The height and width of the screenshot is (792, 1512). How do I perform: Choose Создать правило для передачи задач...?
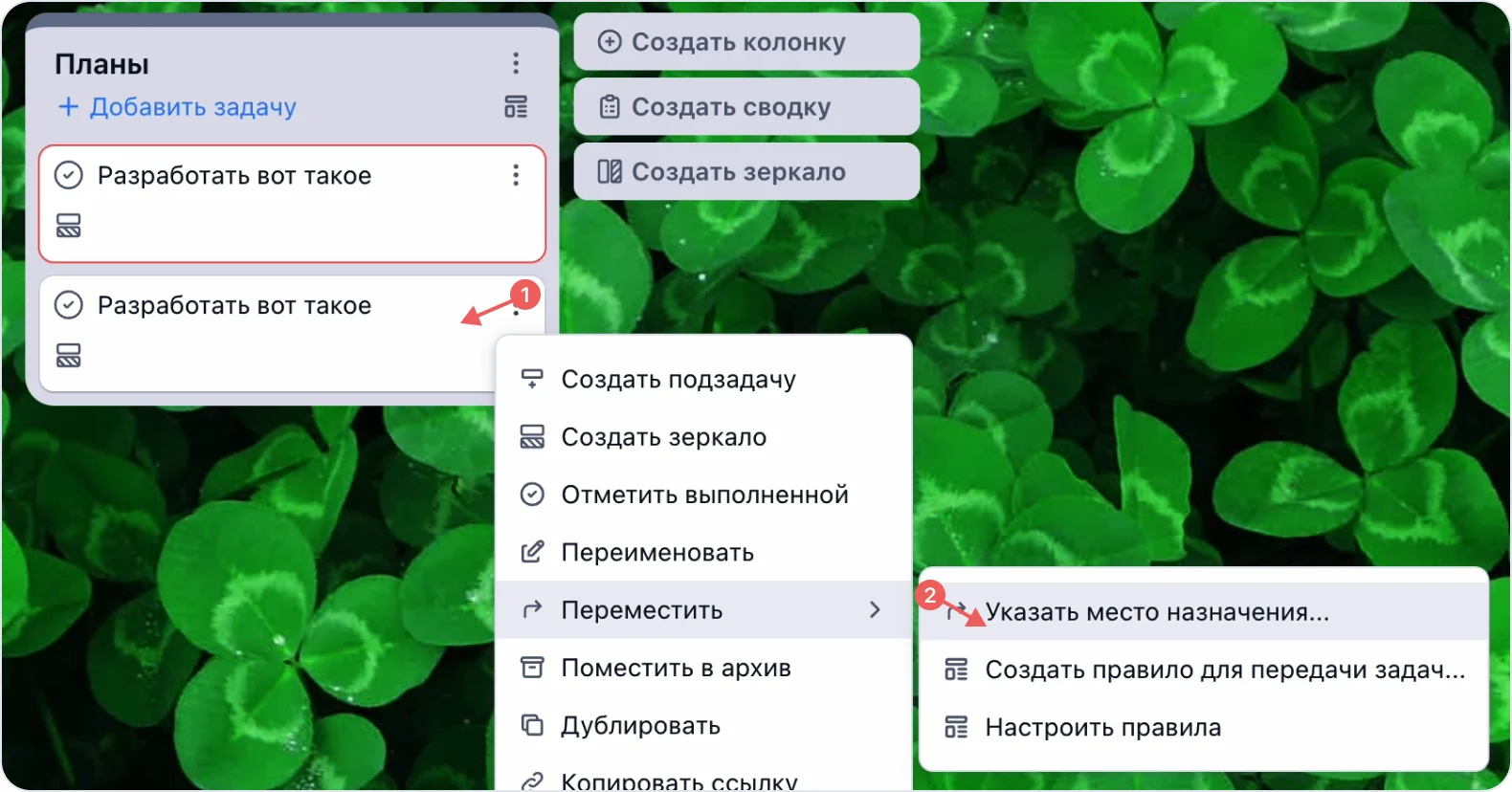coord(1204,670)
